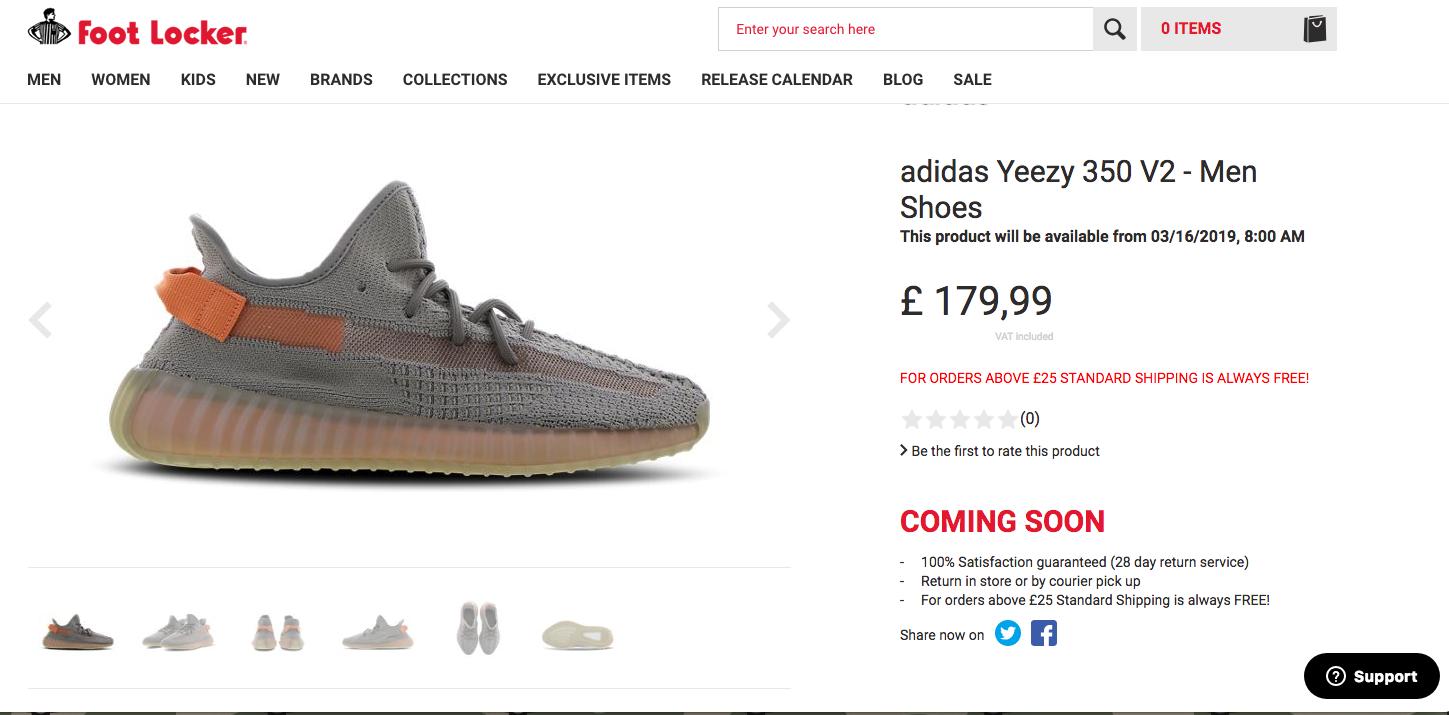The image size is (1449, 715).
Task: Click the 0 ITEMS cart link
Action: tap(1191, 29)
